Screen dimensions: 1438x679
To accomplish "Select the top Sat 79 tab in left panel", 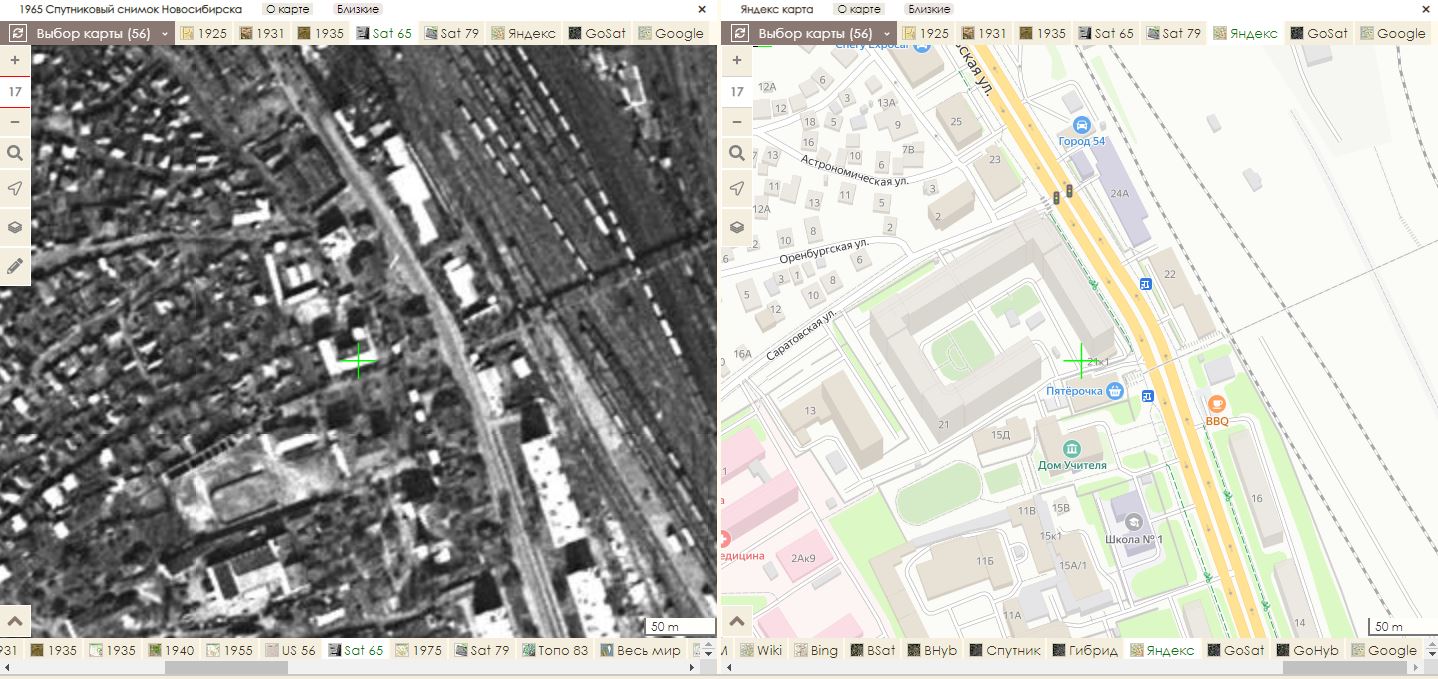I will [452, 33].
